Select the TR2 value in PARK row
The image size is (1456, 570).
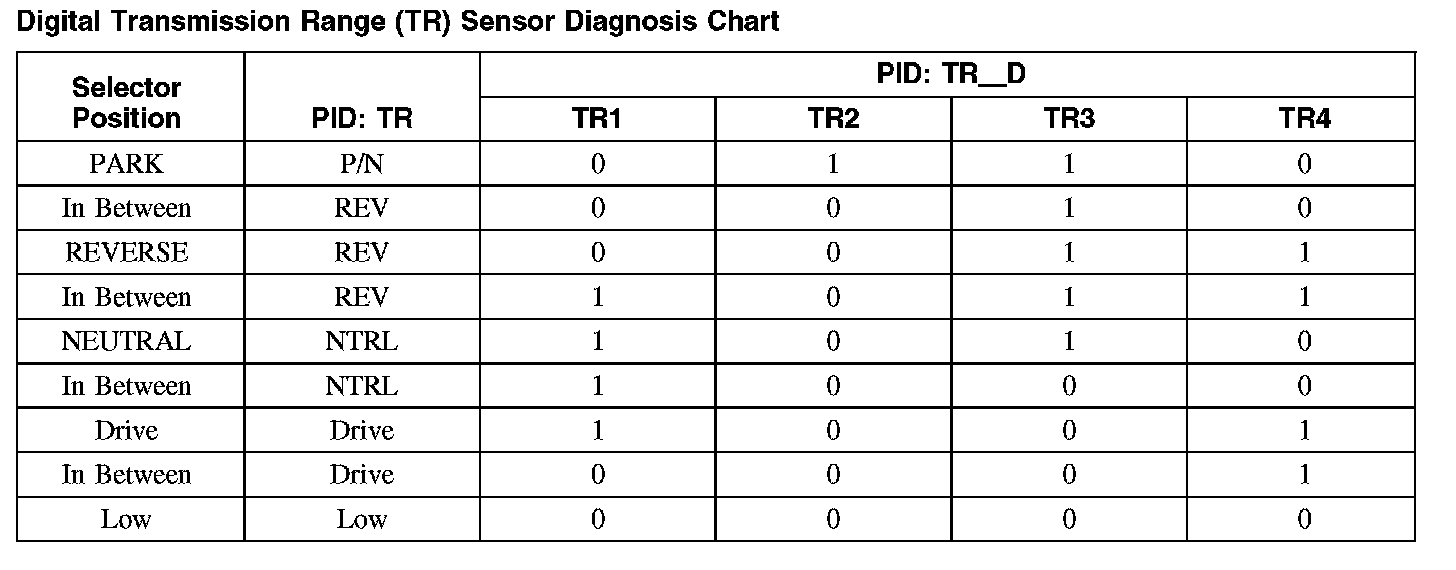point(833,164)
